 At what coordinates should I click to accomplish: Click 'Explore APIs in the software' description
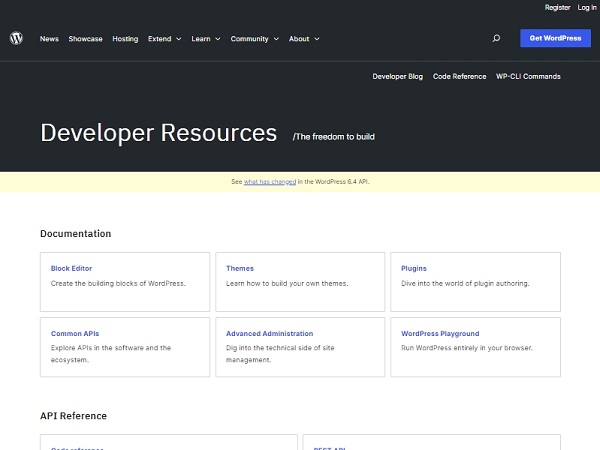(x=111, y=354)
